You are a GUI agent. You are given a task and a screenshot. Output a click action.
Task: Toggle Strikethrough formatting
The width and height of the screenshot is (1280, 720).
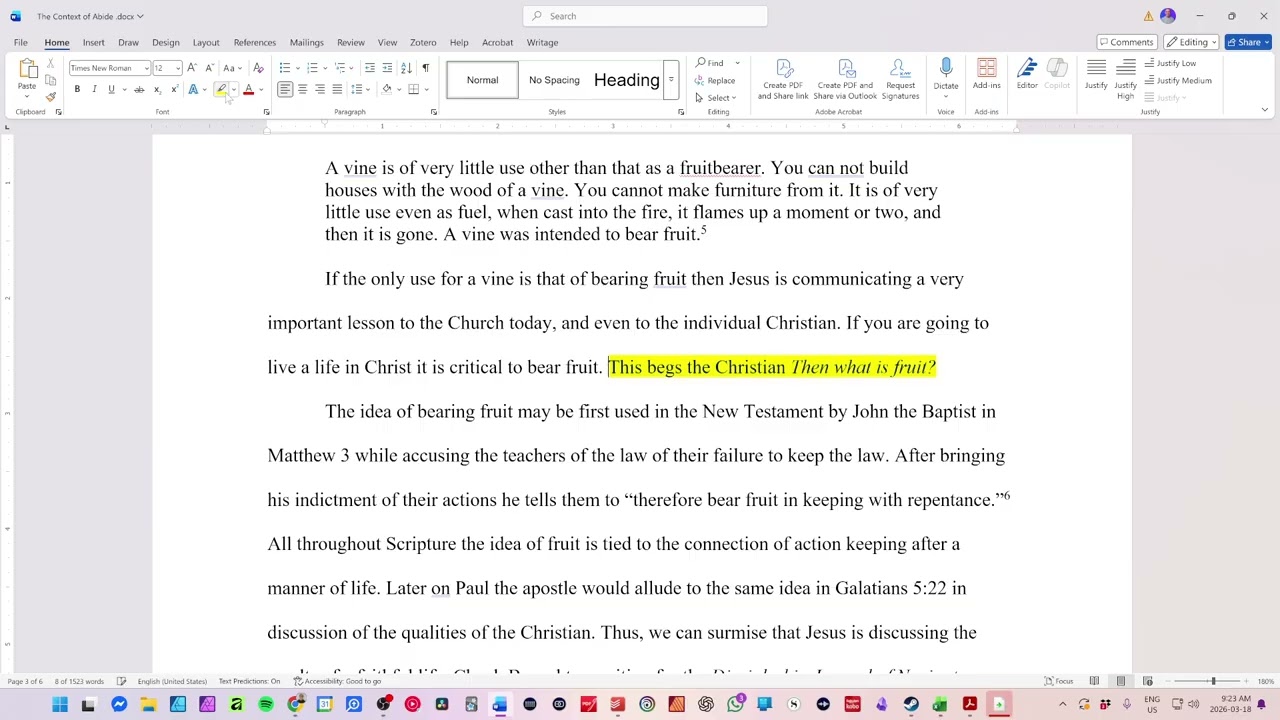[x=139, y=89]
